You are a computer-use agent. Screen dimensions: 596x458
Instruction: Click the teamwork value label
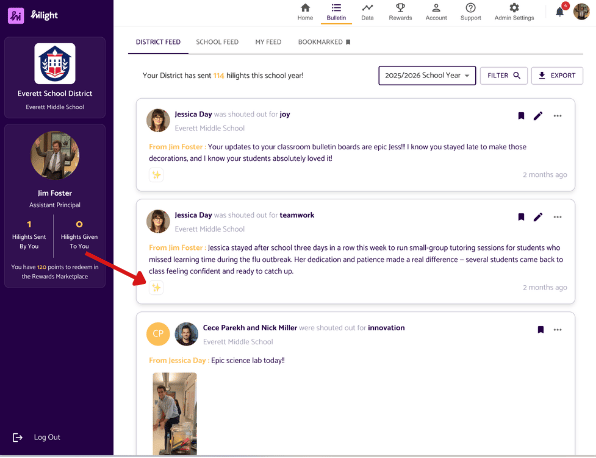[297, 215]
